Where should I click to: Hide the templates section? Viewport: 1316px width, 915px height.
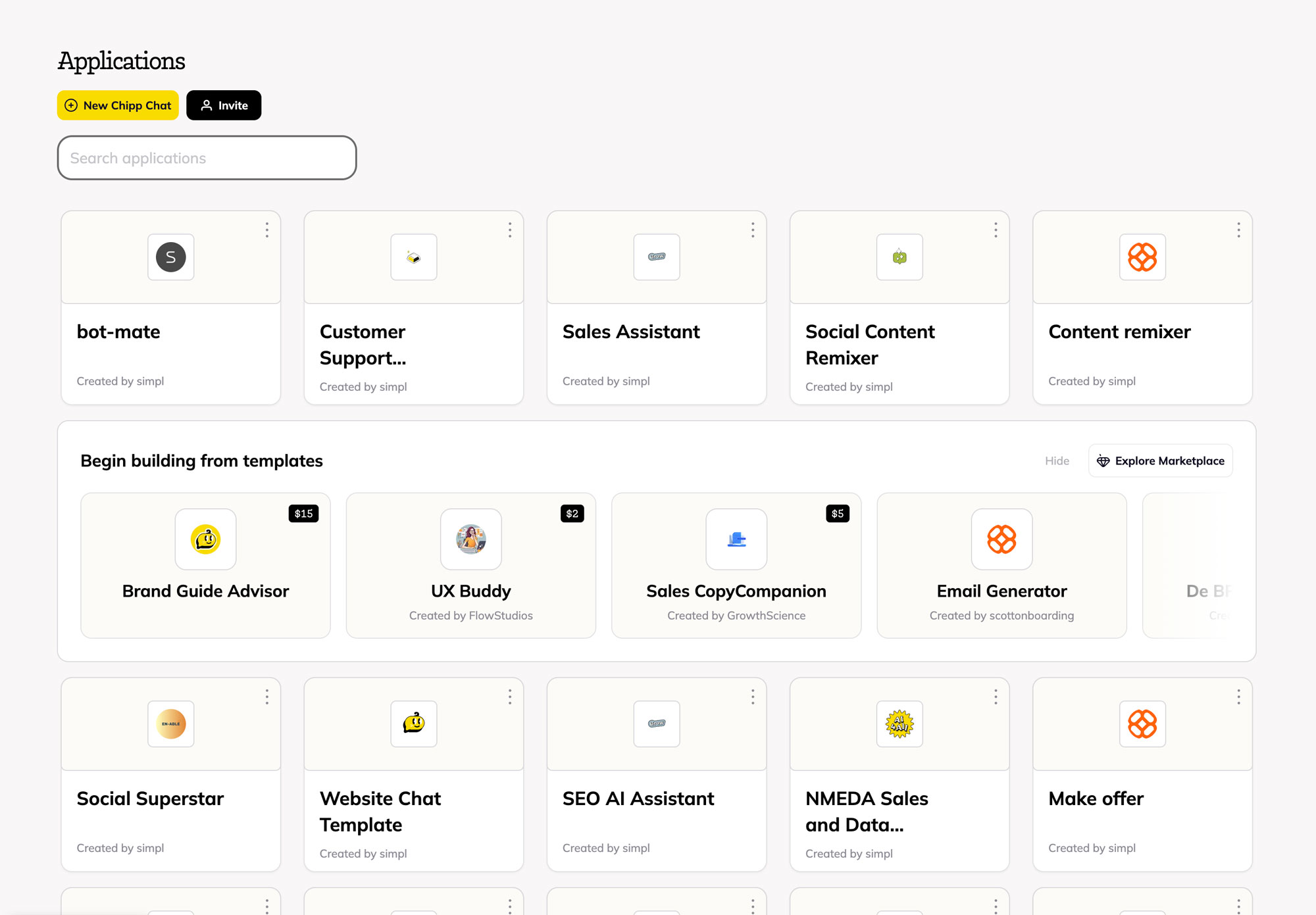1058,461
